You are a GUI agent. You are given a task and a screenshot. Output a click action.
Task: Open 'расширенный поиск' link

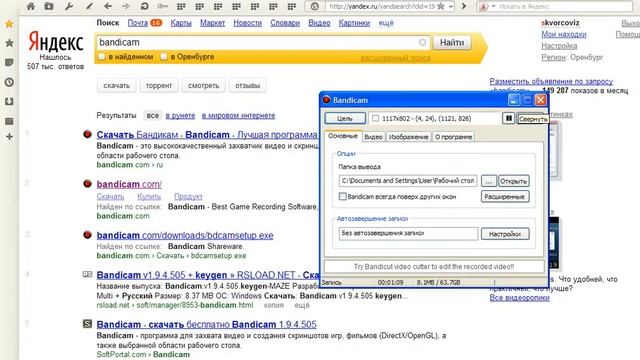[x=395, y=58]
